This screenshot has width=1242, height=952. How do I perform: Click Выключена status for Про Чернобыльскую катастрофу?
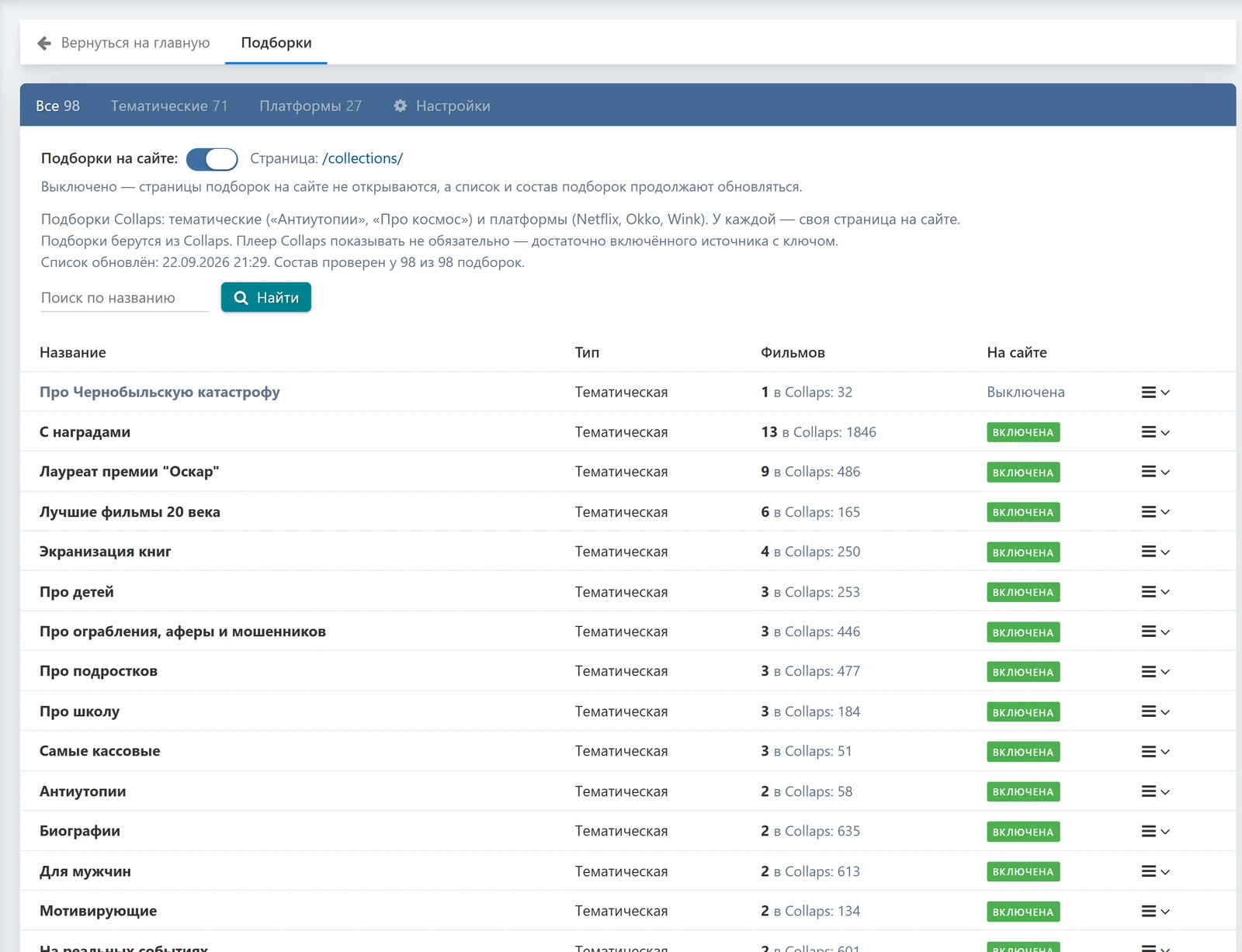[1025, 393]
